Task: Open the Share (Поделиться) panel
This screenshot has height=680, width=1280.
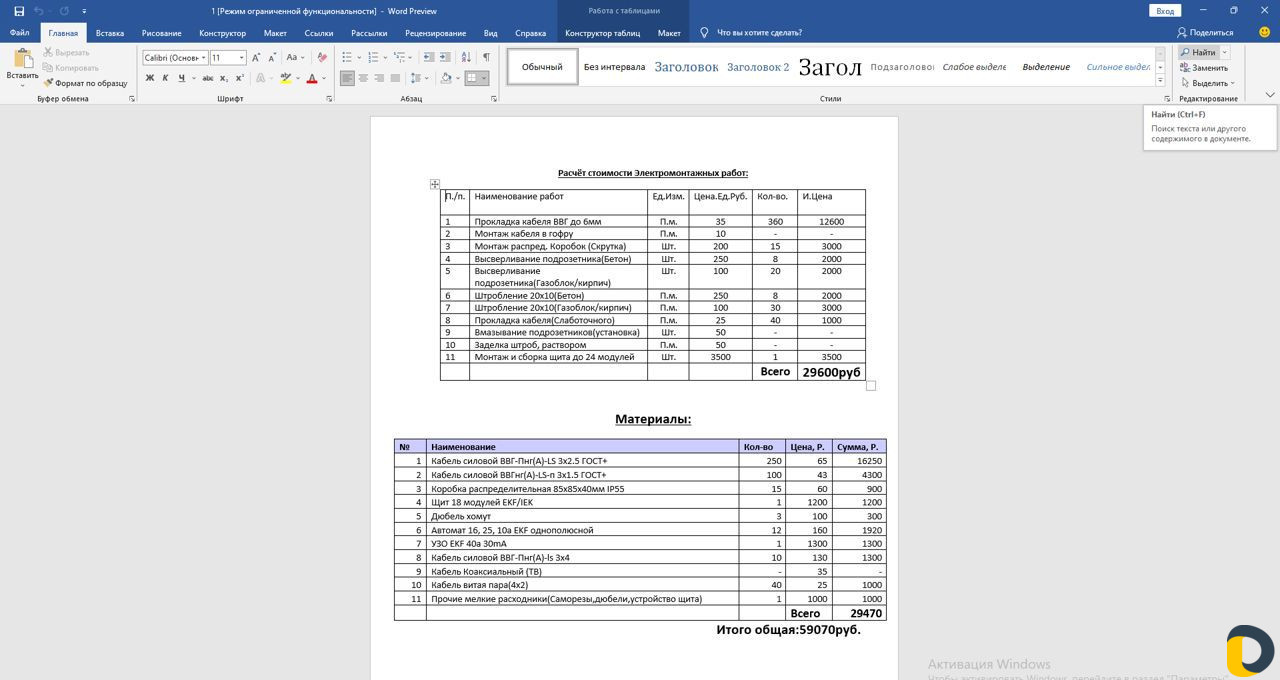Action: click(1205, 33)
